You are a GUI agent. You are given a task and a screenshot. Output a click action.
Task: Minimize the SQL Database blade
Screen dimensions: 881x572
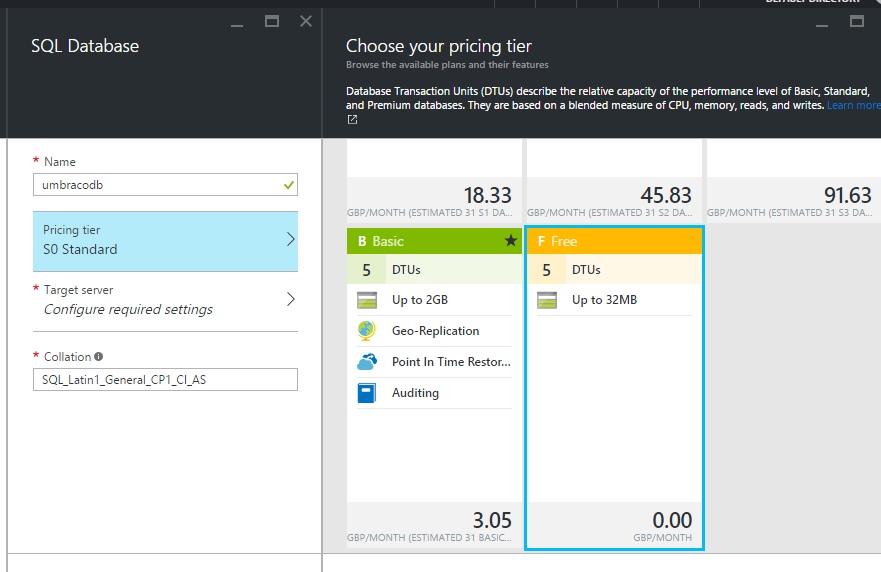237,24
